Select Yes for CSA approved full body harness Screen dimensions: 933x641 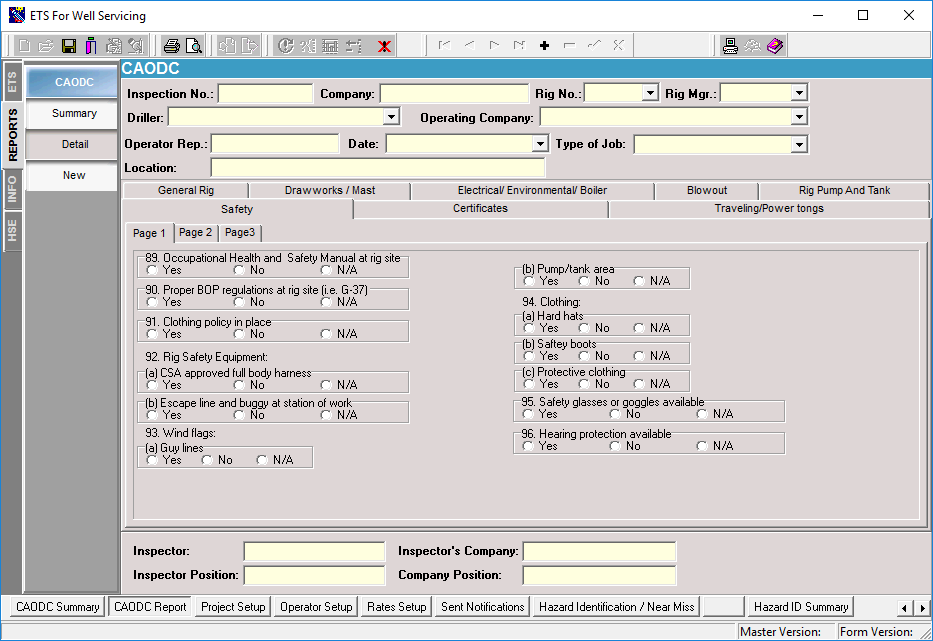(x=152, y=385)
